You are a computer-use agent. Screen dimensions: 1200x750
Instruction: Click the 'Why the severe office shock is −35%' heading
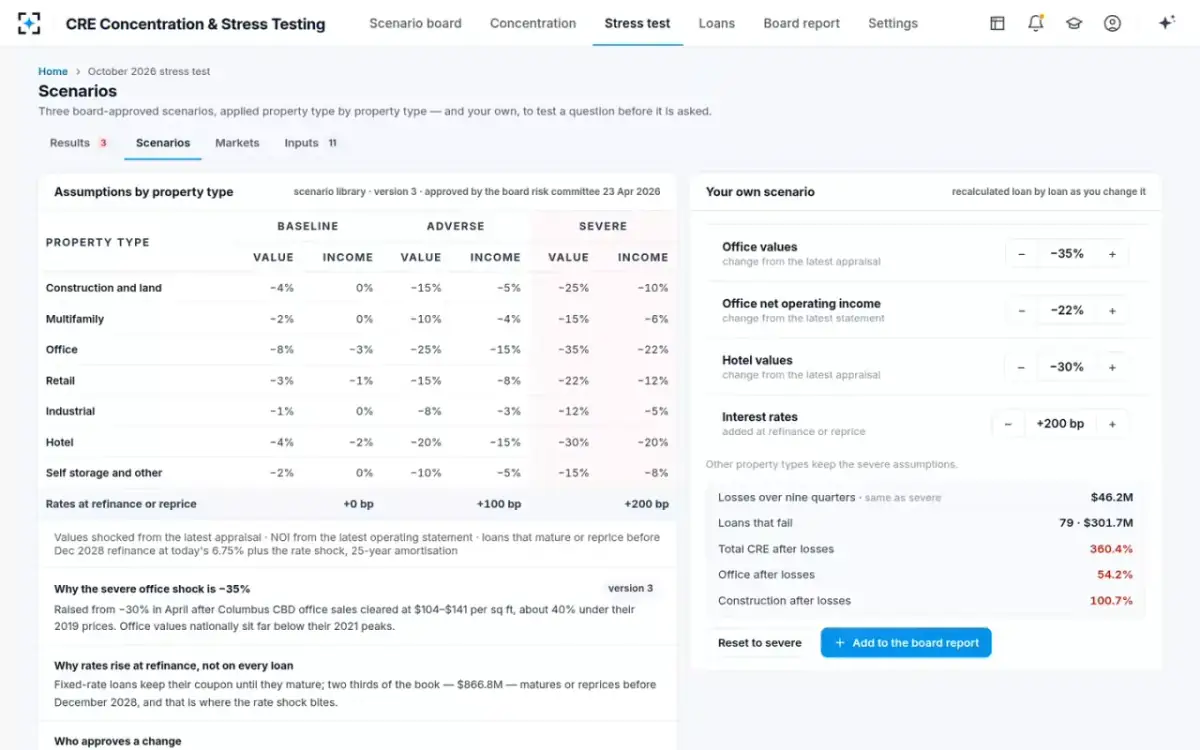tap(152, 589)
